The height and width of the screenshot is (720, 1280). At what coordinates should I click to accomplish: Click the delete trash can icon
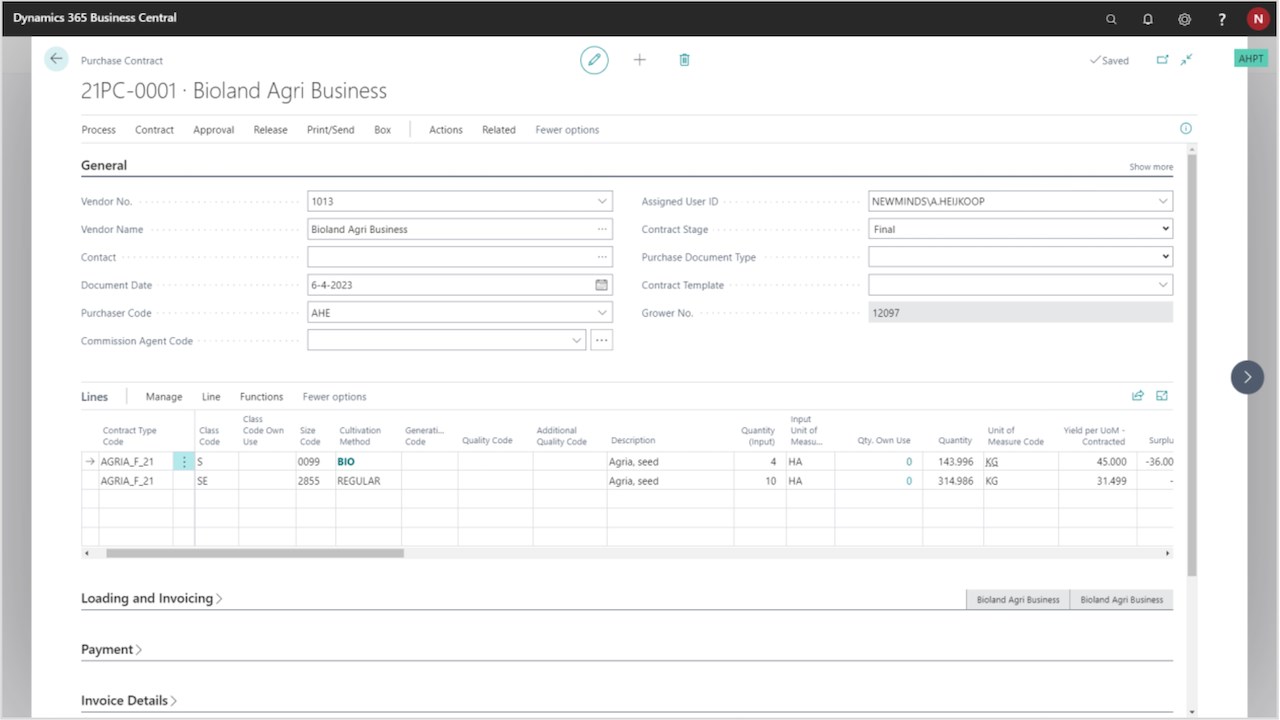684,60
